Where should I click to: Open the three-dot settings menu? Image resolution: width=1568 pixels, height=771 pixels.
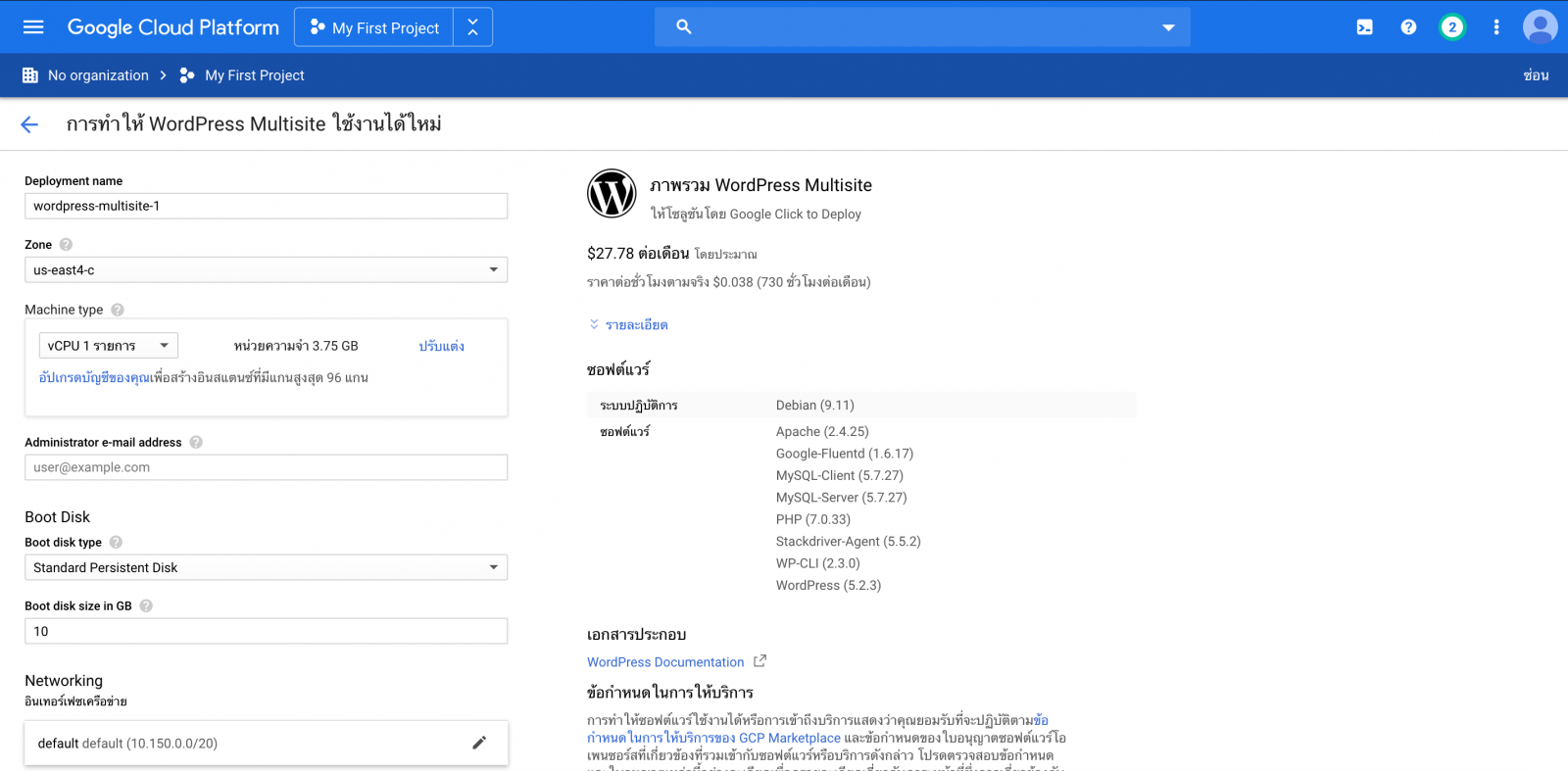tap(1496, 27)
